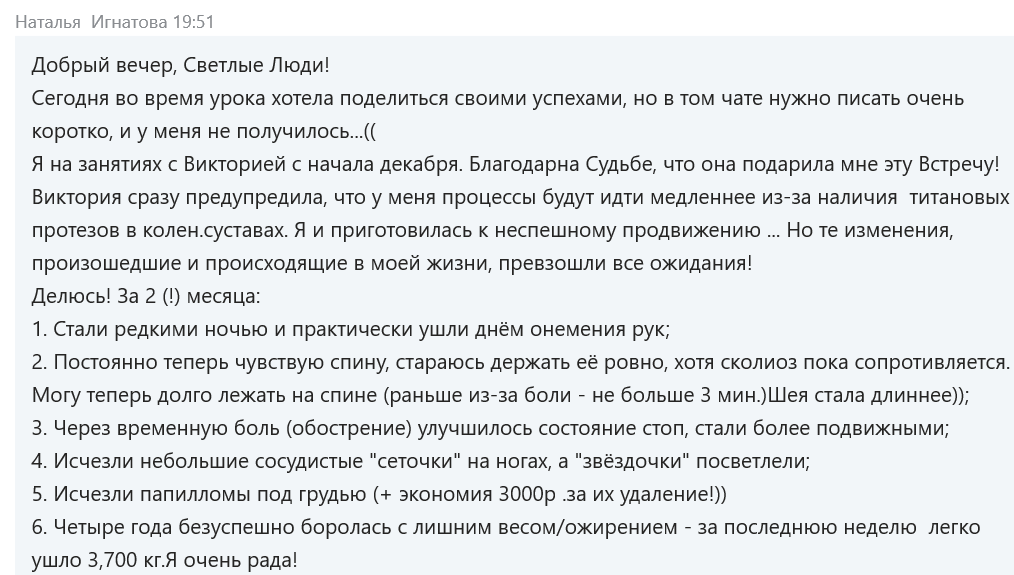Click list item 3 about состояние стоп
Viewport: 1014px width, 575px height.
point(490,428)
